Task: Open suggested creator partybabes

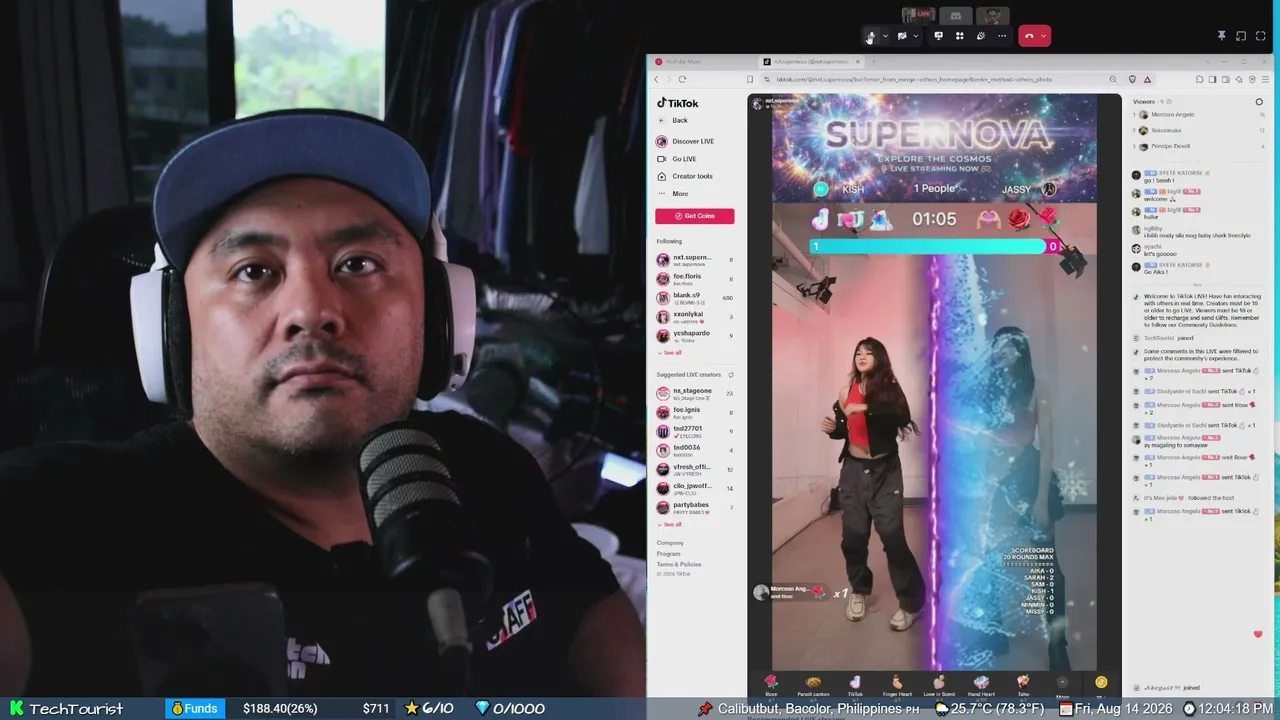Action: point(694,507)
